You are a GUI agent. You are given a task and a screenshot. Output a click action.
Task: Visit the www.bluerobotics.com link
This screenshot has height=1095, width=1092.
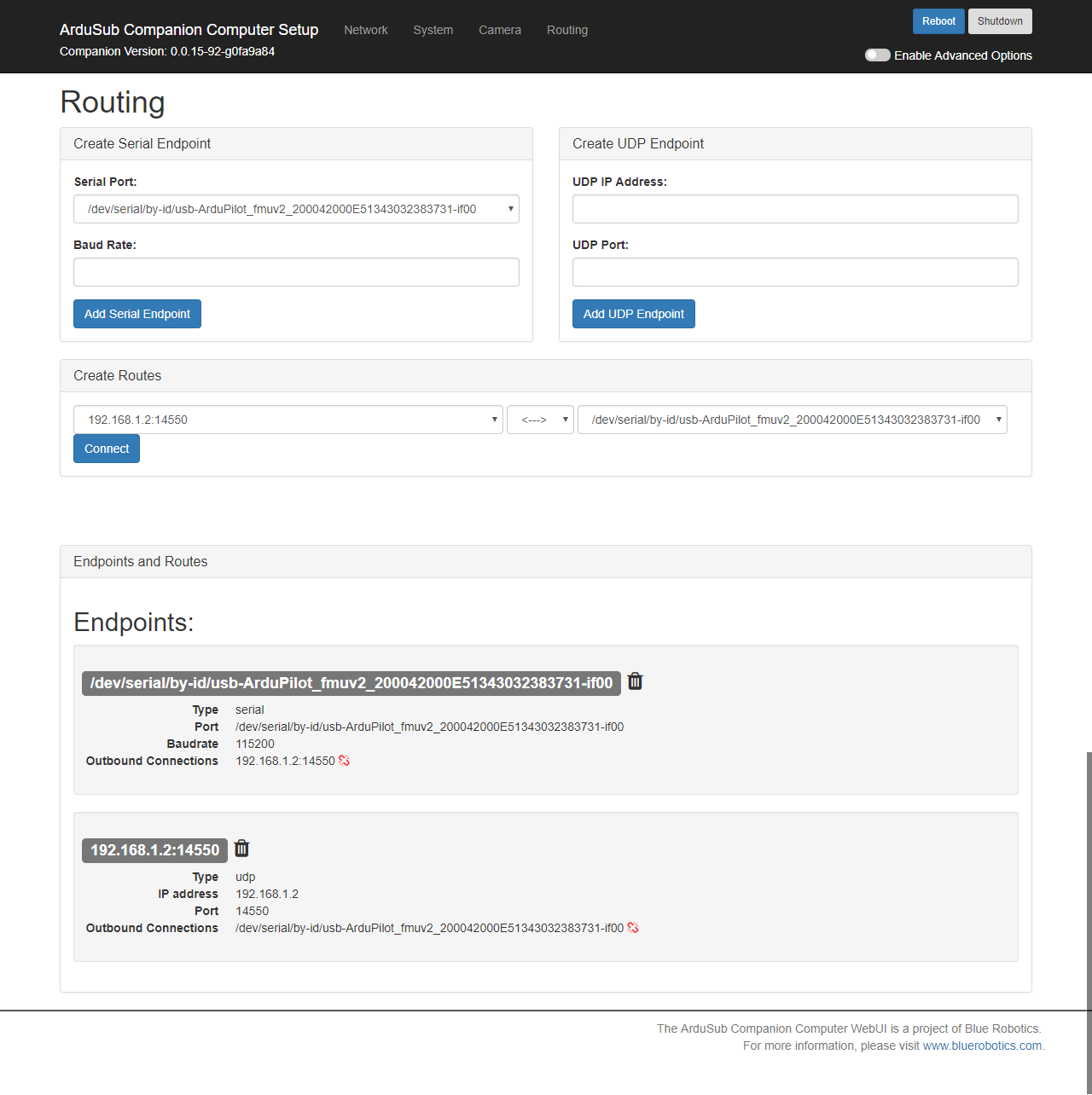pos(982,1046)
